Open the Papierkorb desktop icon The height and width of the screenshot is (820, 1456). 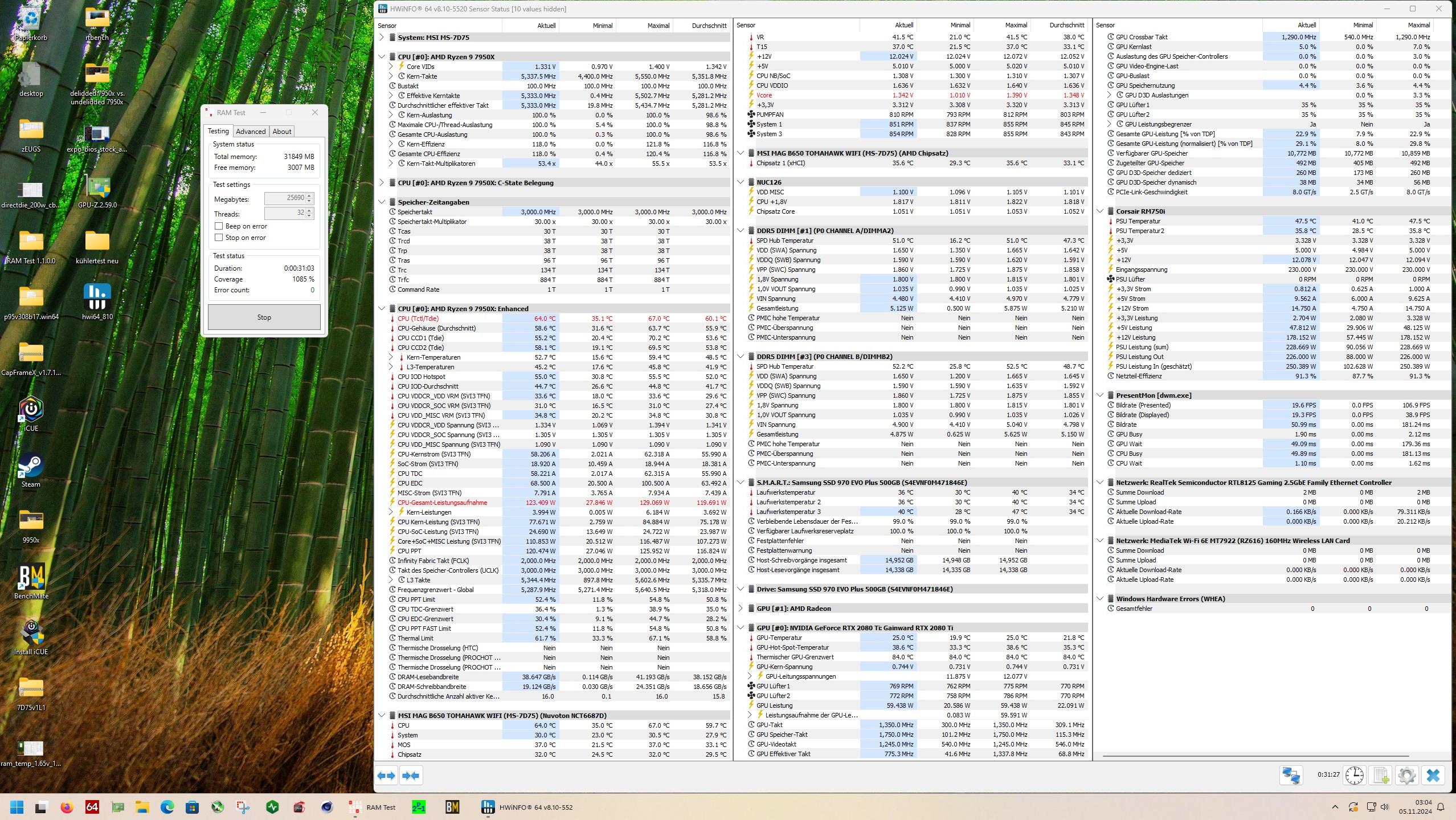click(31, 25)
